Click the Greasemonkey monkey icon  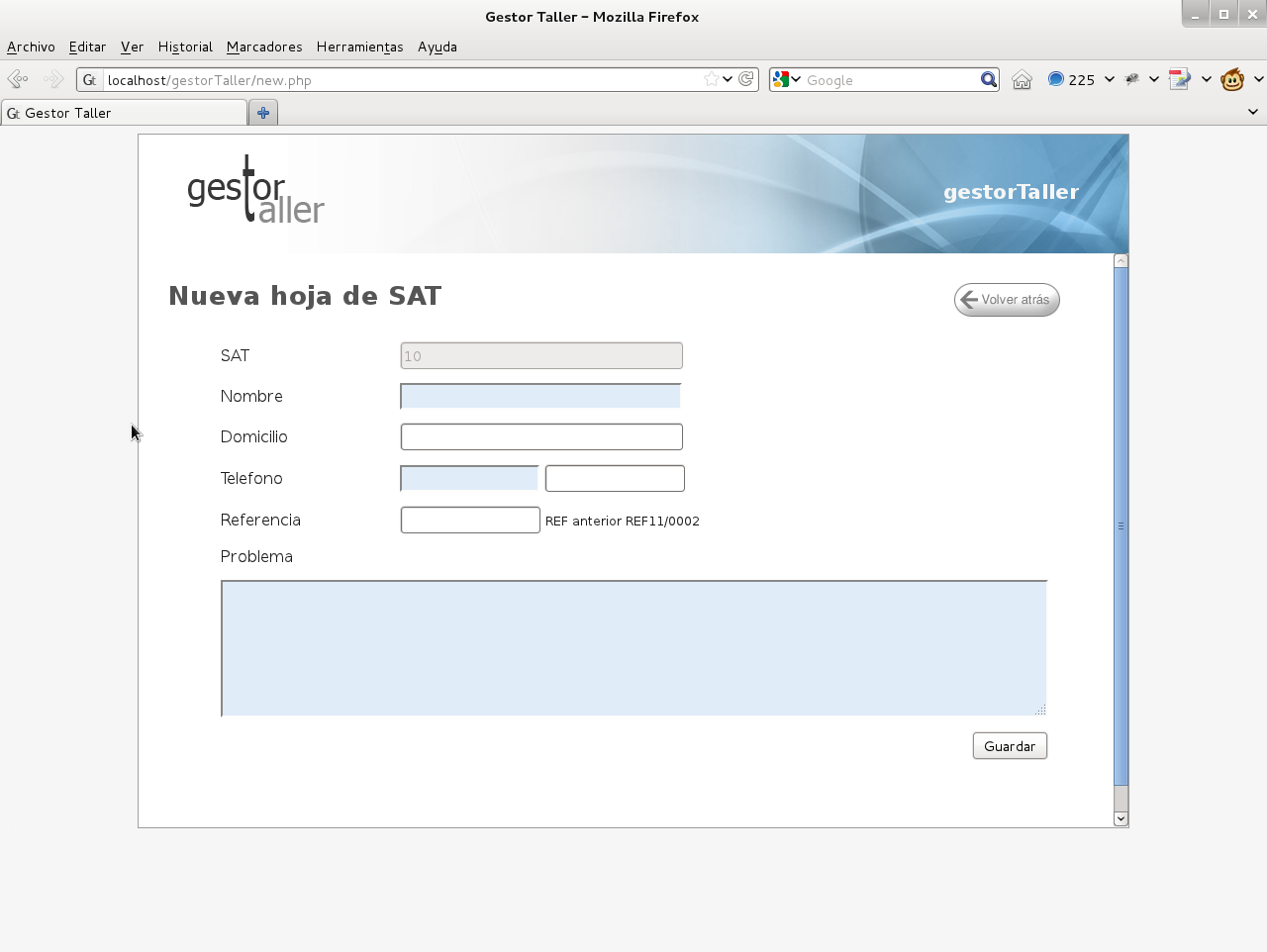click(1231, 79)
